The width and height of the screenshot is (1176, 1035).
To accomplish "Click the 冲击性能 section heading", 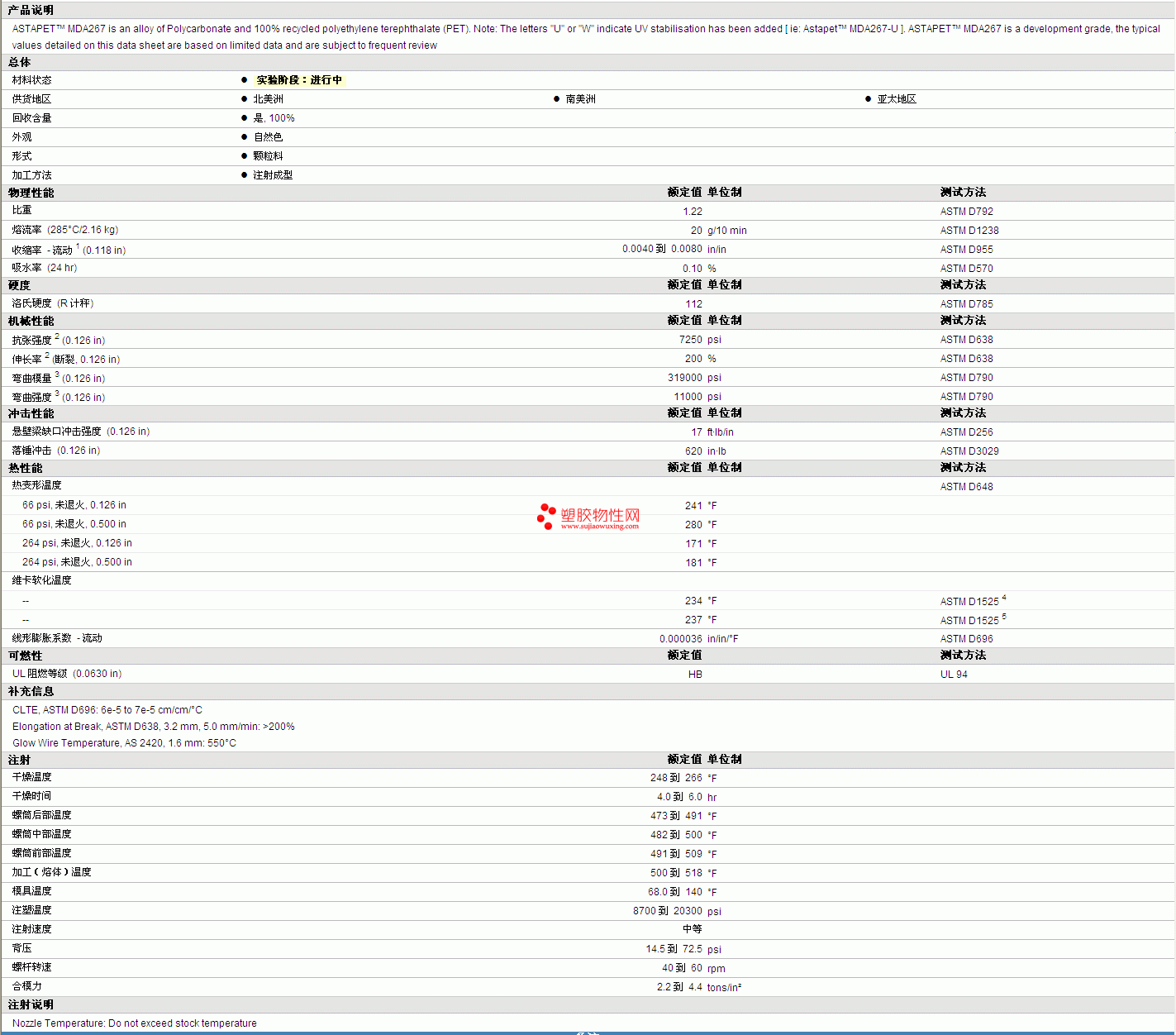I will coord(31,413).
